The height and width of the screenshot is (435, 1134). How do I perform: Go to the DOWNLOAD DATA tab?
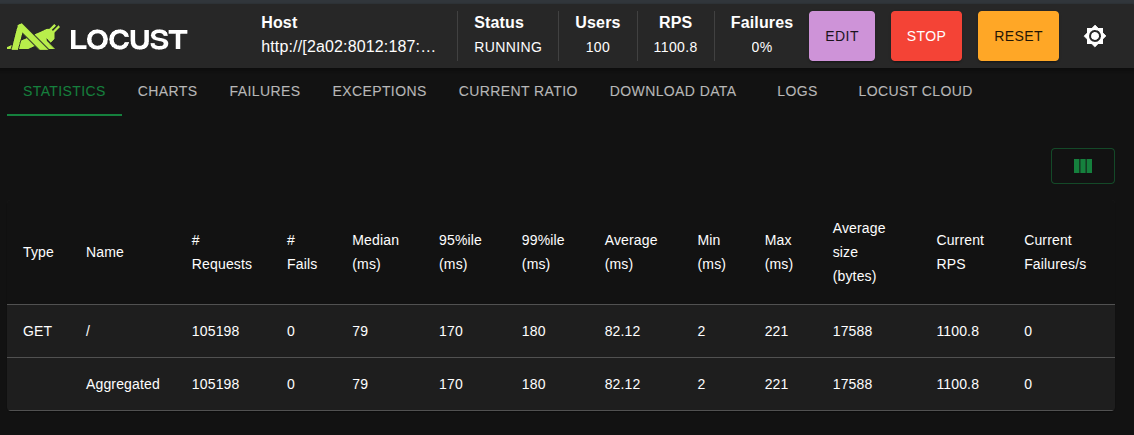(673, 91)
